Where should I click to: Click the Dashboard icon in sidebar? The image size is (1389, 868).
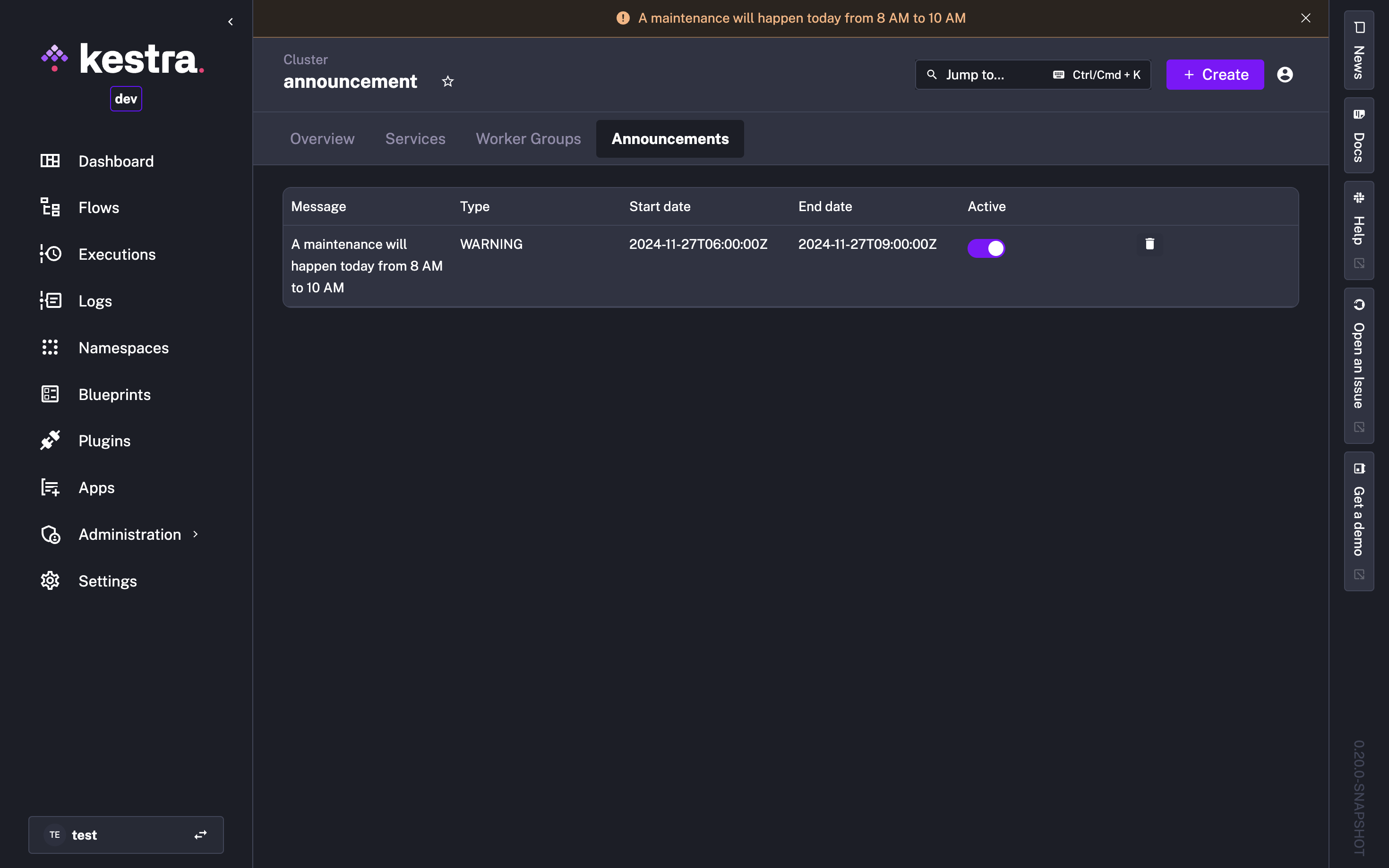click(x=50, y=160)
